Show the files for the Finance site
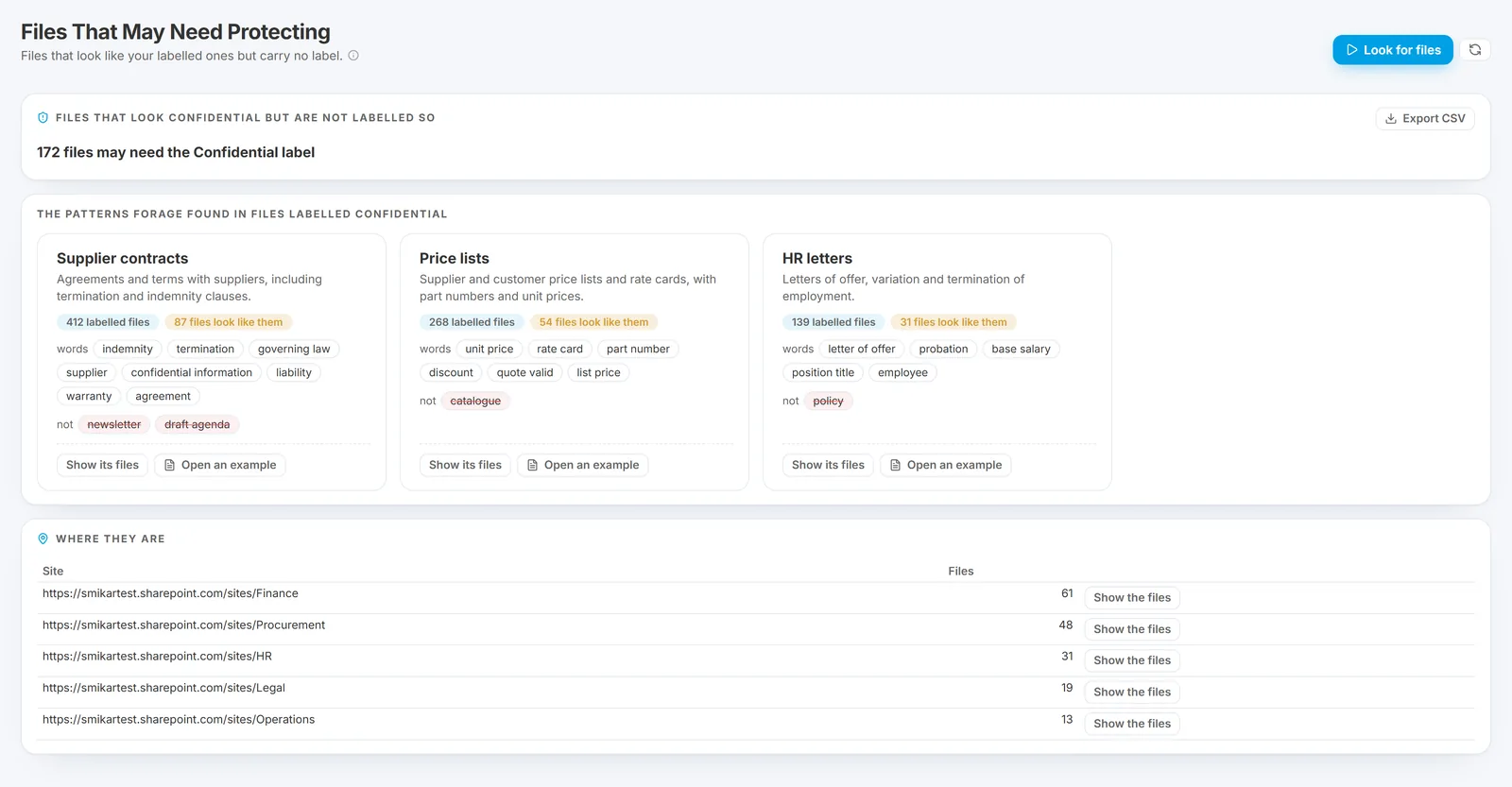This screenshot has height=787, width=1512. click(x=1132, y=598)
